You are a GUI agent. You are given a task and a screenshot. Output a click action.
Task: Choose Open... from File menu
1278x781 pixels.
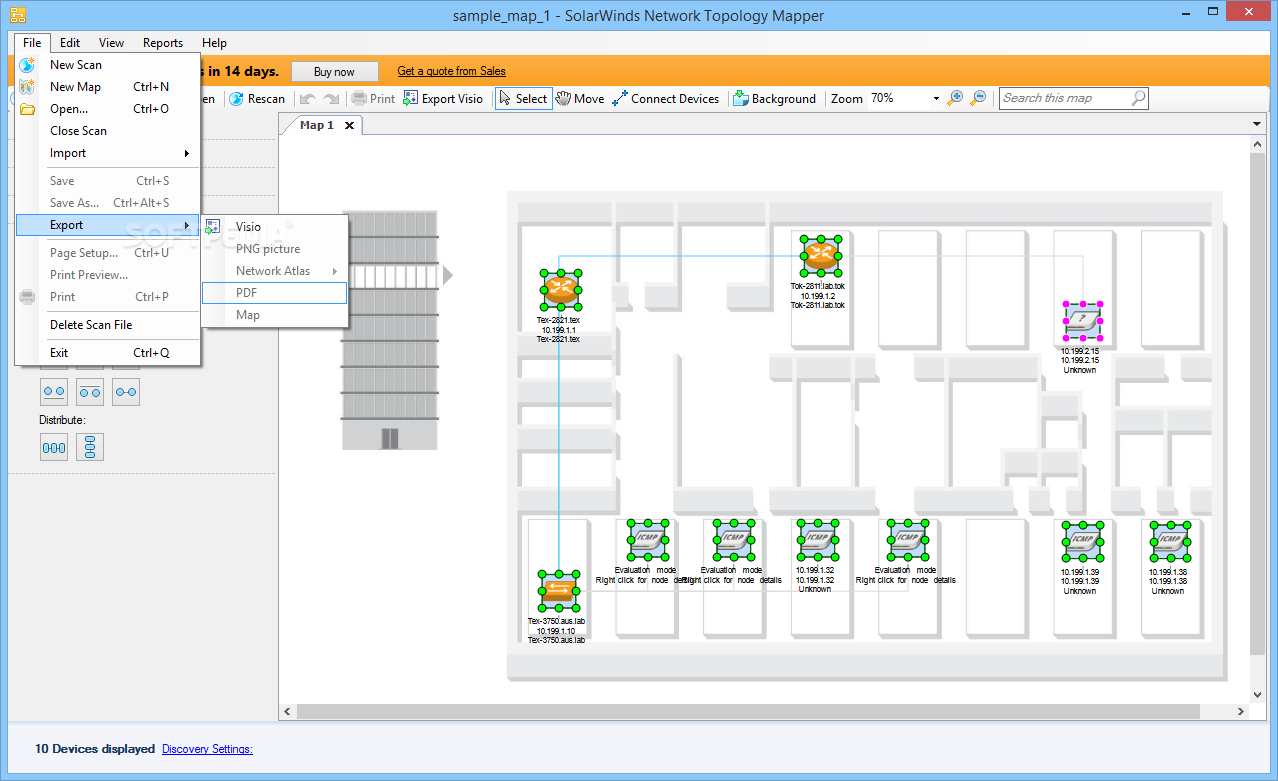[108, 109]
